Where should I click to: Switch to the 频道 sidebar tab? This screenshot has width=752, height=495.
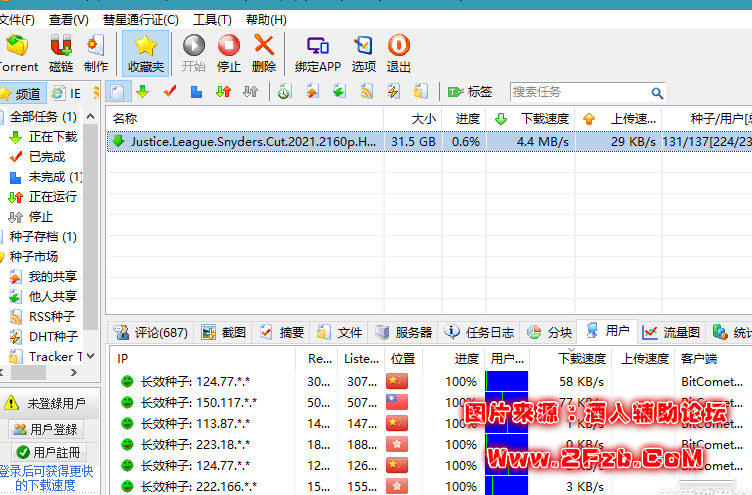(x=22, y=93)
